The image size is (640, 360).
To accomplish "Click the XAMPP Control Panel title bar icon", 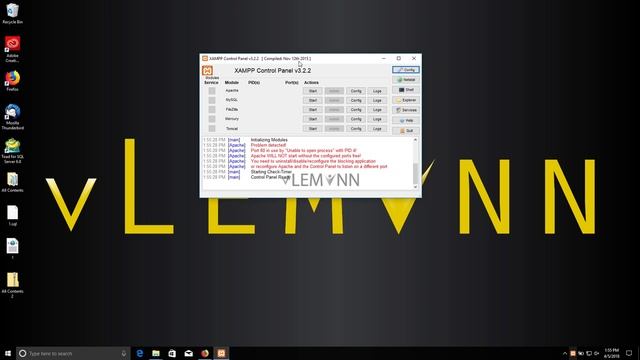I will [205, 58].
